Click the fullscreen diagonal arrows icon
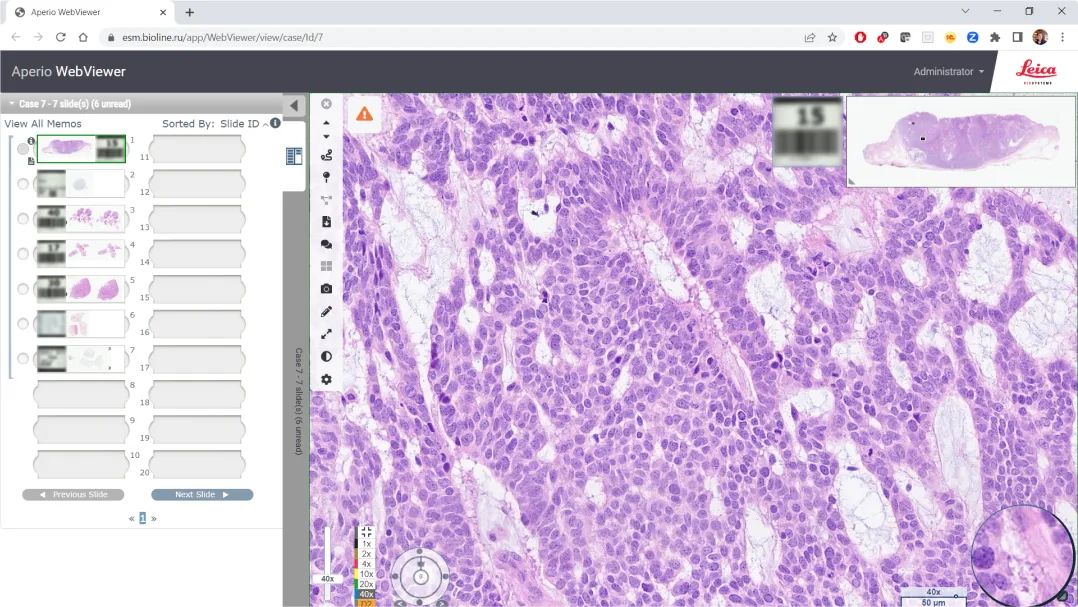Image resolution: width=1078 pixels, height=607 pixels. click(x=326, y=335)
